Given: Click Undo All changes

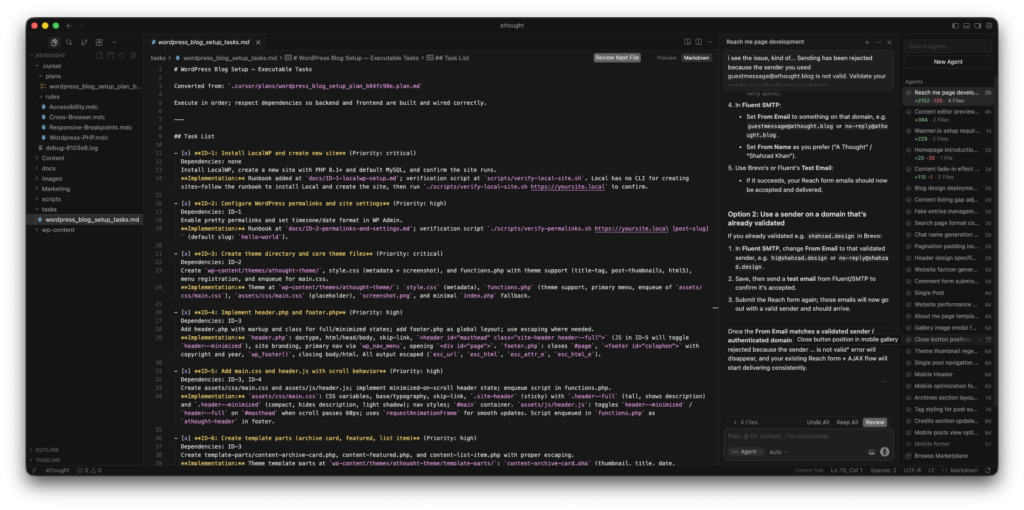Looking at the screenshot, I should [x=818, y=422].
